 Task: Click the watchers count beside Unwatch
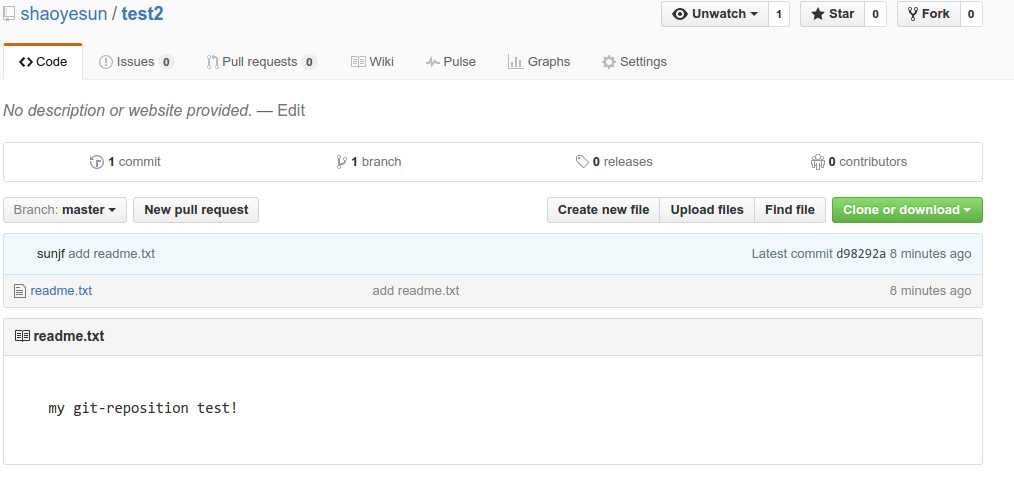(779, 14)
